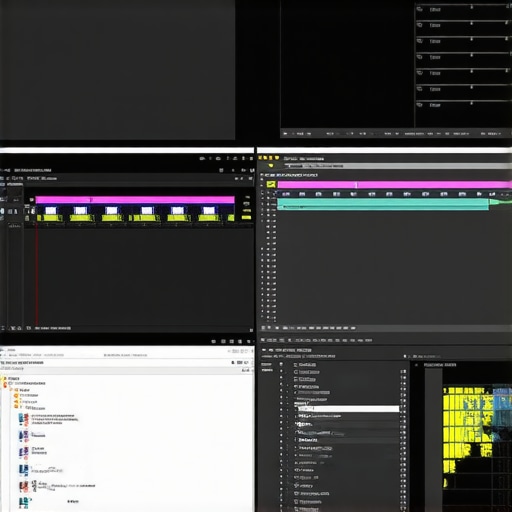This screenshot has height=512, width=512.
Task: Select the long teal clip in right timeline
Action: [383, 204]
